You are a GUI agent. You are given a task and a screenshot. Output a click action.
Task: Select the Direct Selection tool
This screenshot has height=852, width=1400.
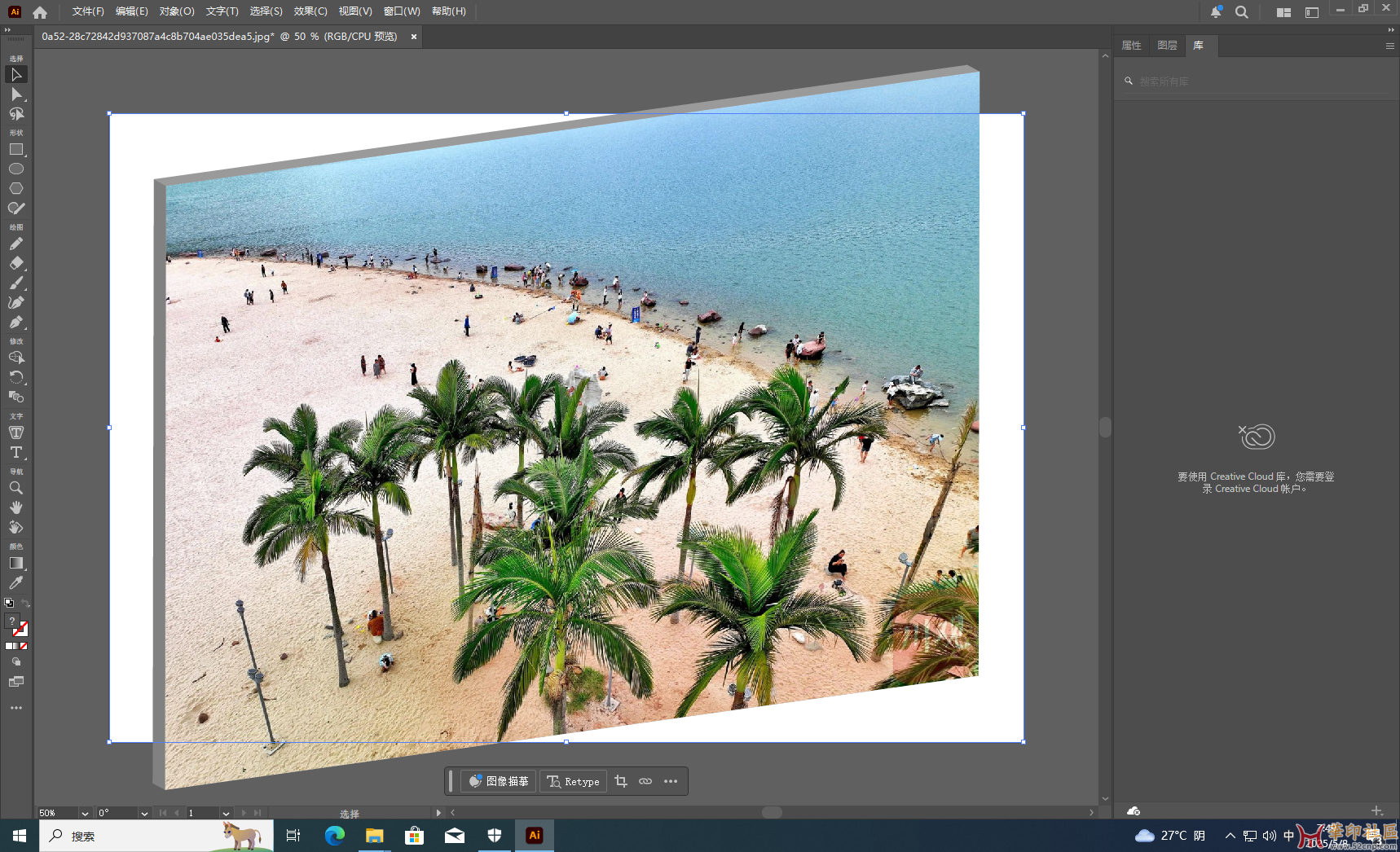15,94
